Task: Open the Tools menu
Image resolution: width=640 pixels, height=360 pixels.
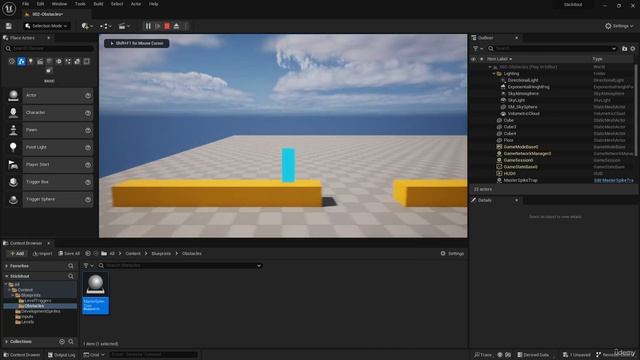Action: [x=80, y=4]
